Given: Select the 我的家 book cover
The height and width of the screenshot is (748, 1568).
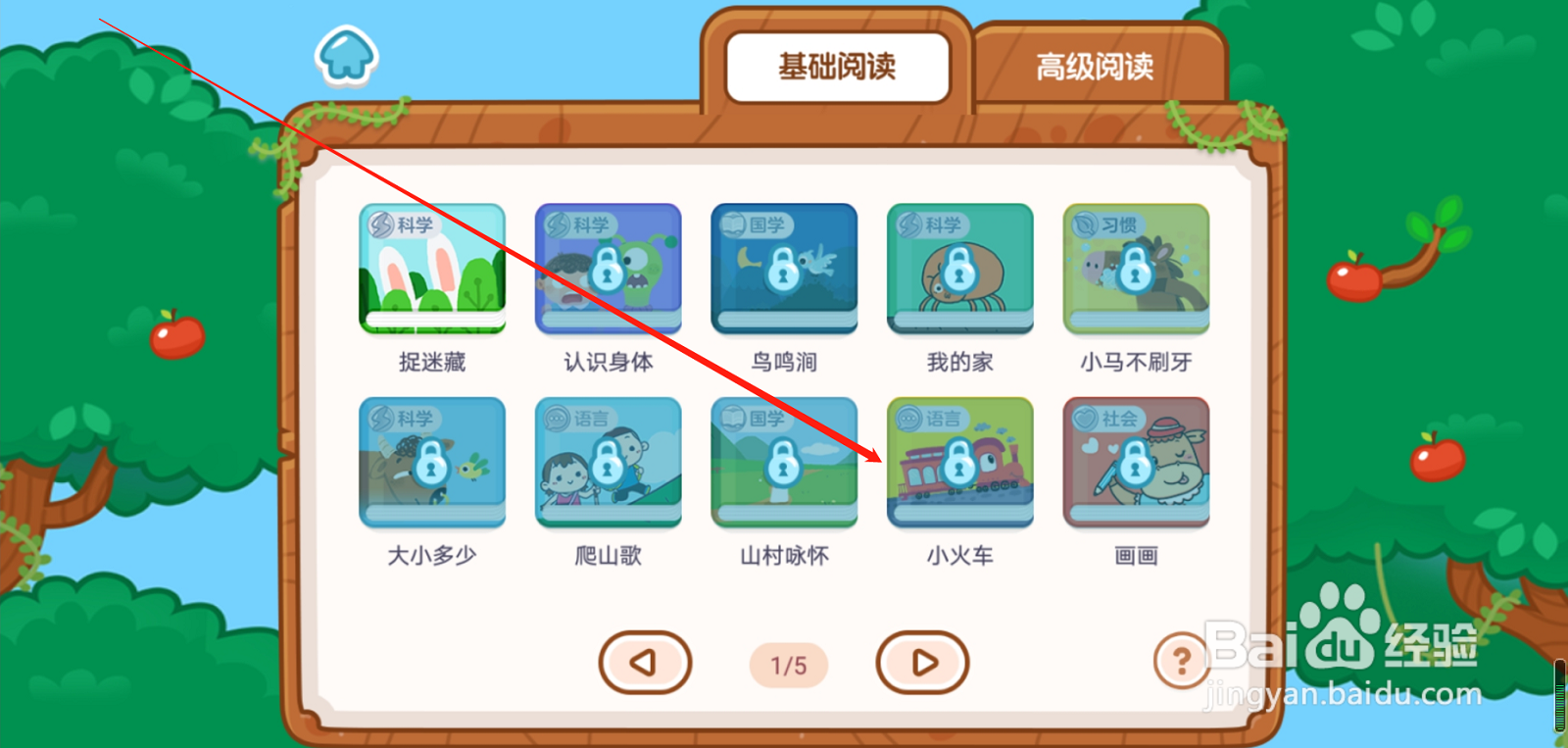Looking at the screenshot, I should [x=960, y=269].
